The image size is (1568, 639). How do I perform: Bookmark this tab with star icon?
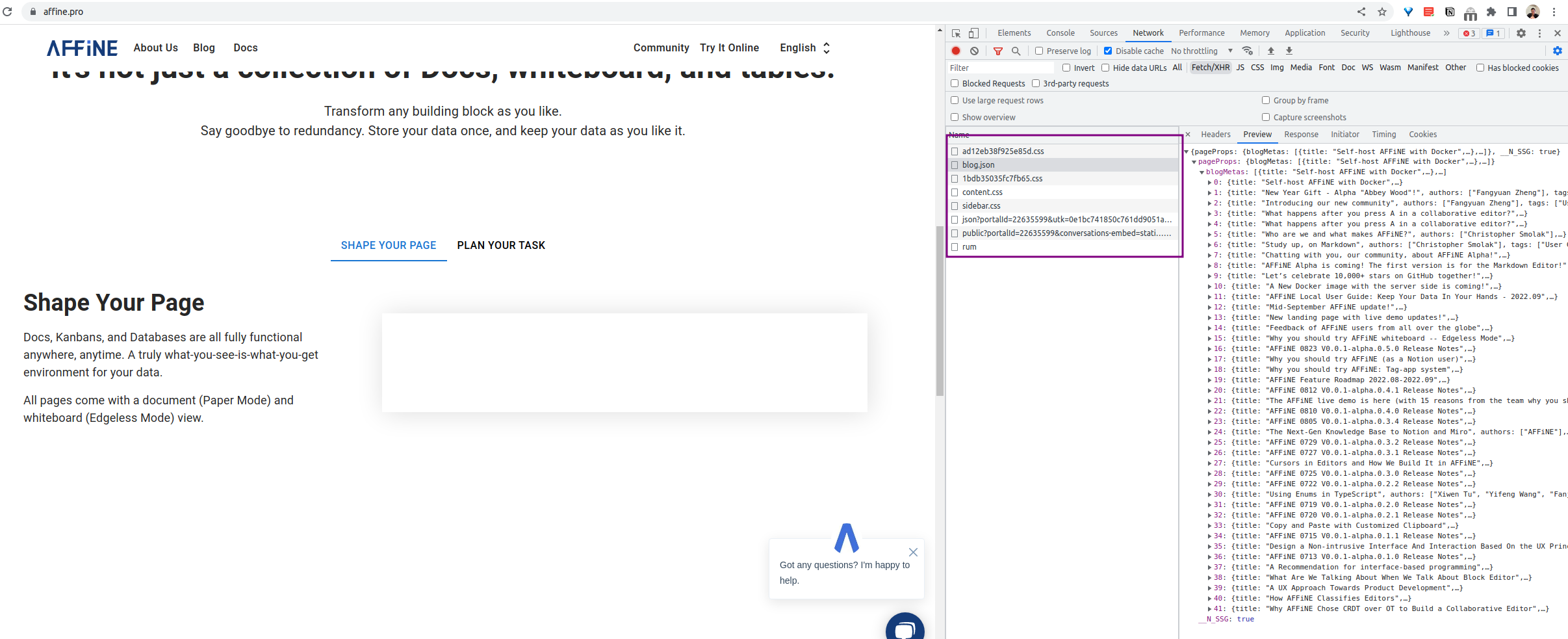tap(1382, 12)
